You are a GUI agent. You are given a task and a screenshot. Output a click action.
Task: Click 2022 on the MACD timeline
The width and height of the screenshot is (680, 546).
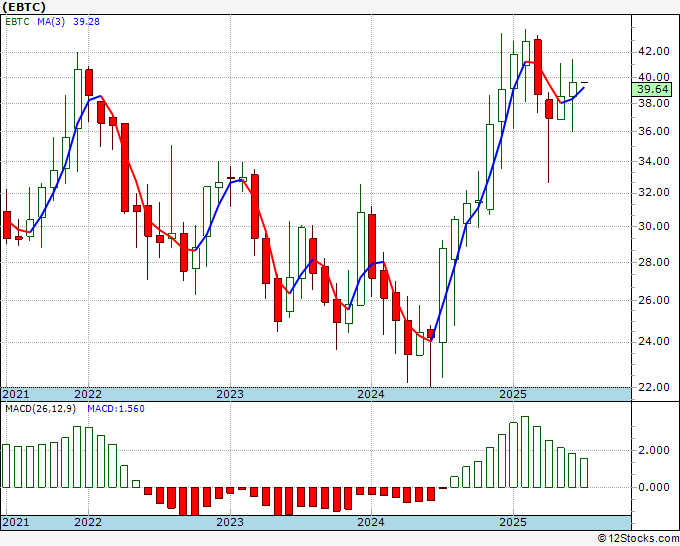[88, 522]
